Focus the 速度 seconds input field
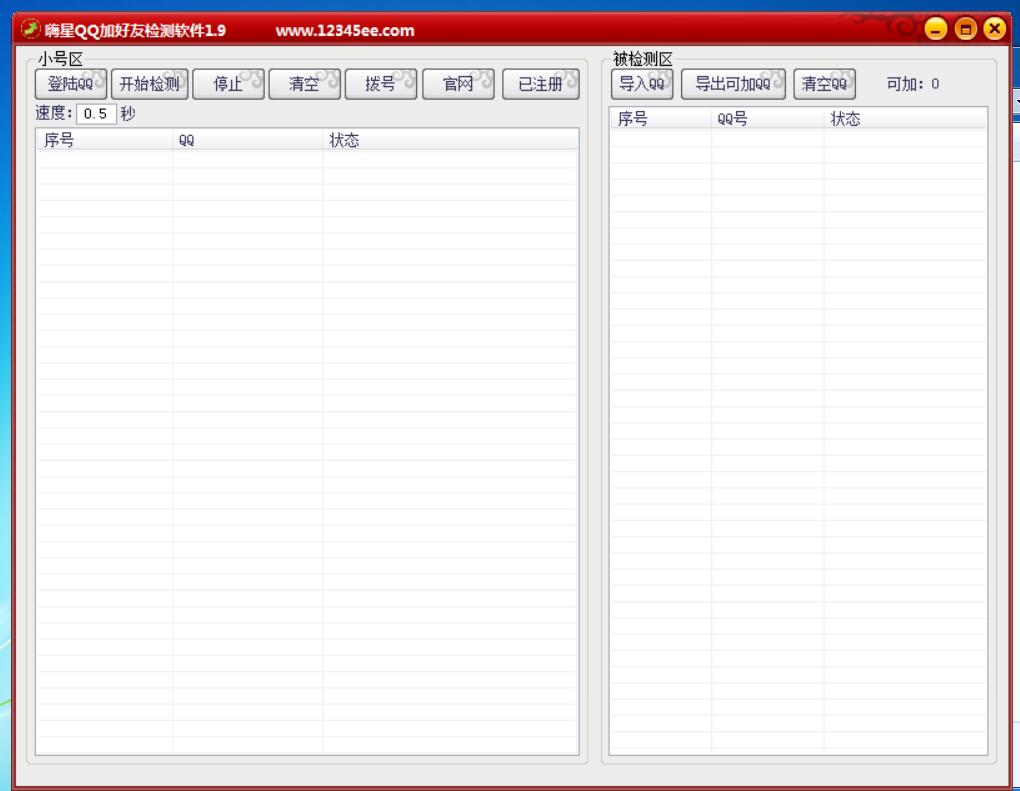 coord(96,114)
